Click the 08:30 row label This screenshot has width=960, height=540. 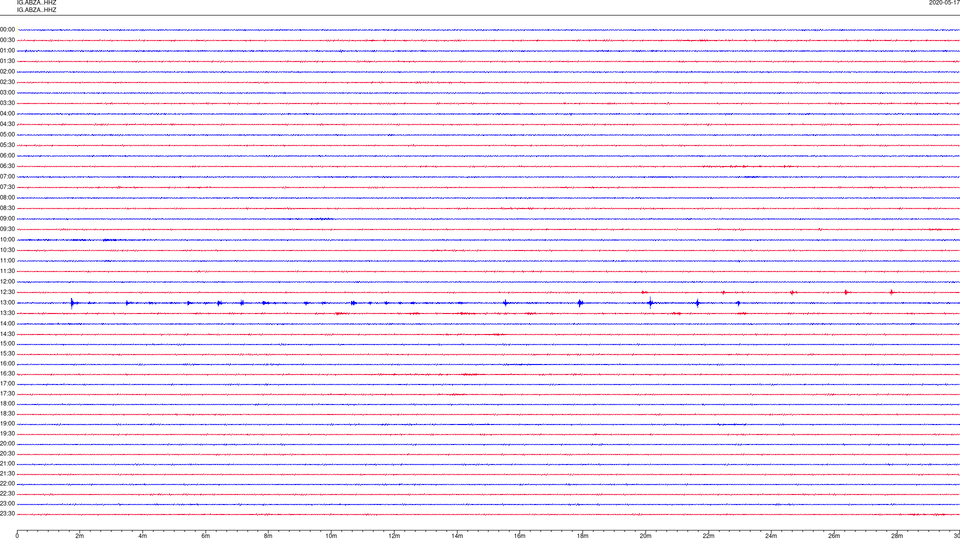(x=7, y=208)
